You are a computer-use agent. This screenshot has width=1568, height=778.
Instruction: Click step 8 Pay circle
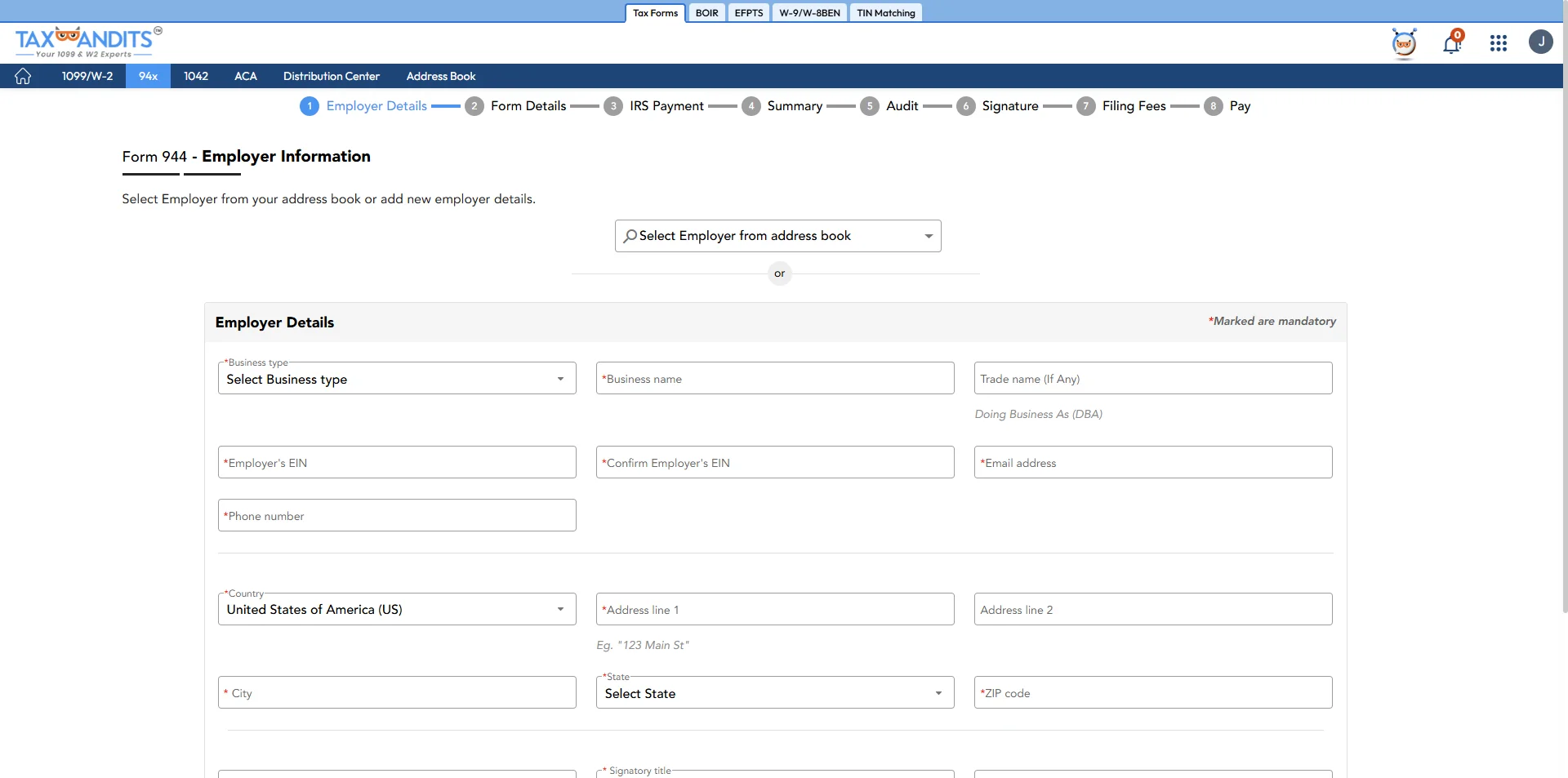(1214, 106)
